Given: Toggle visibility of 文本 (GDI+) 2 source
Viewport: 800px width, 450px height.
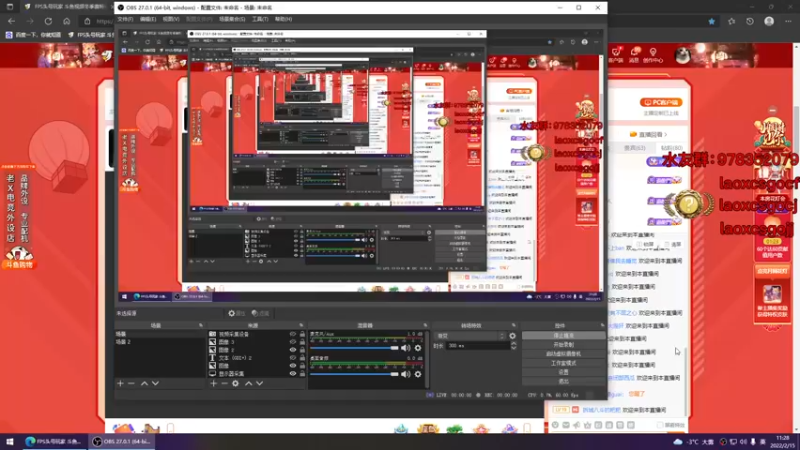Looking at the screenshot, I should point(293,358).
